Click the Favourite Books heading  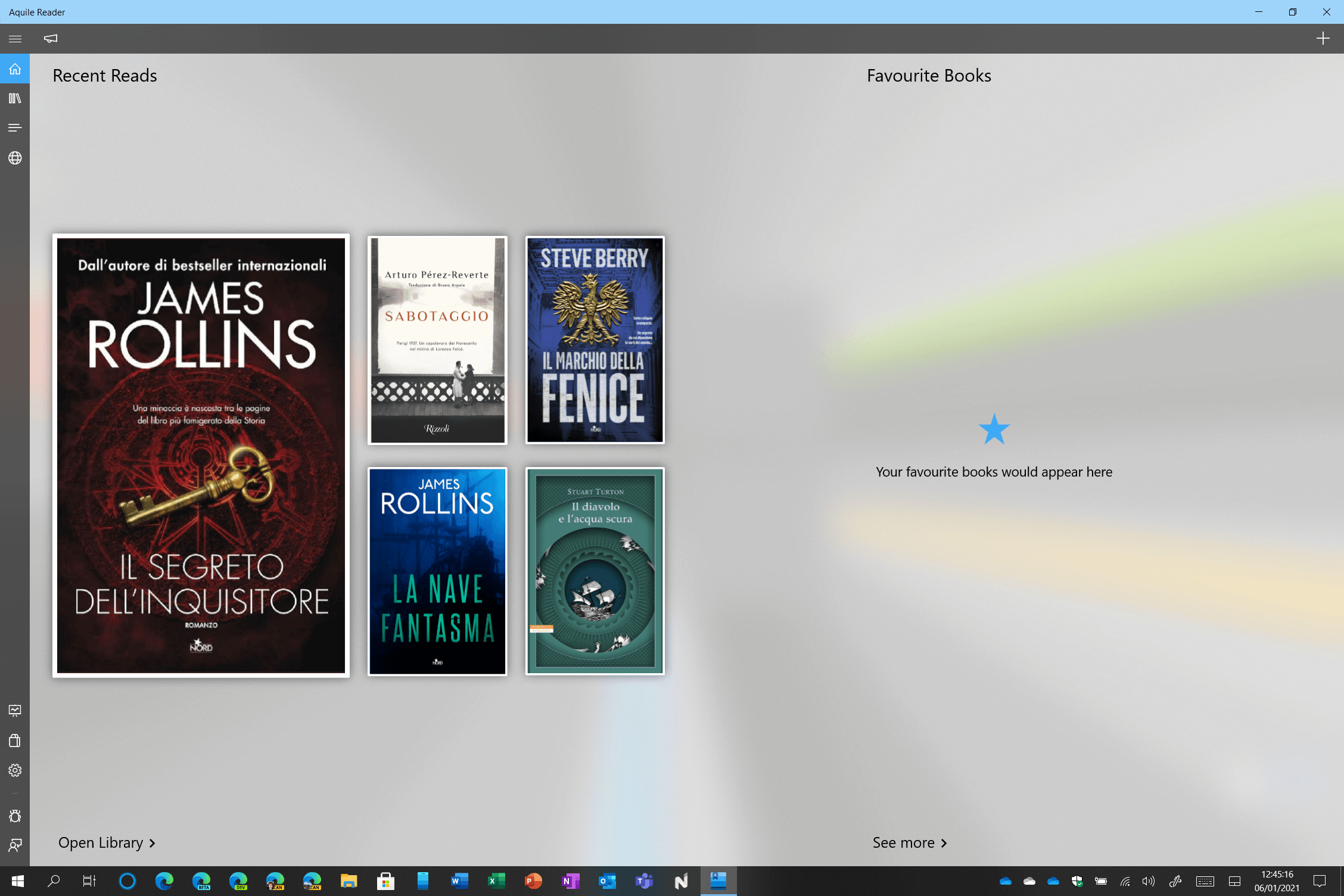(929, 76)
